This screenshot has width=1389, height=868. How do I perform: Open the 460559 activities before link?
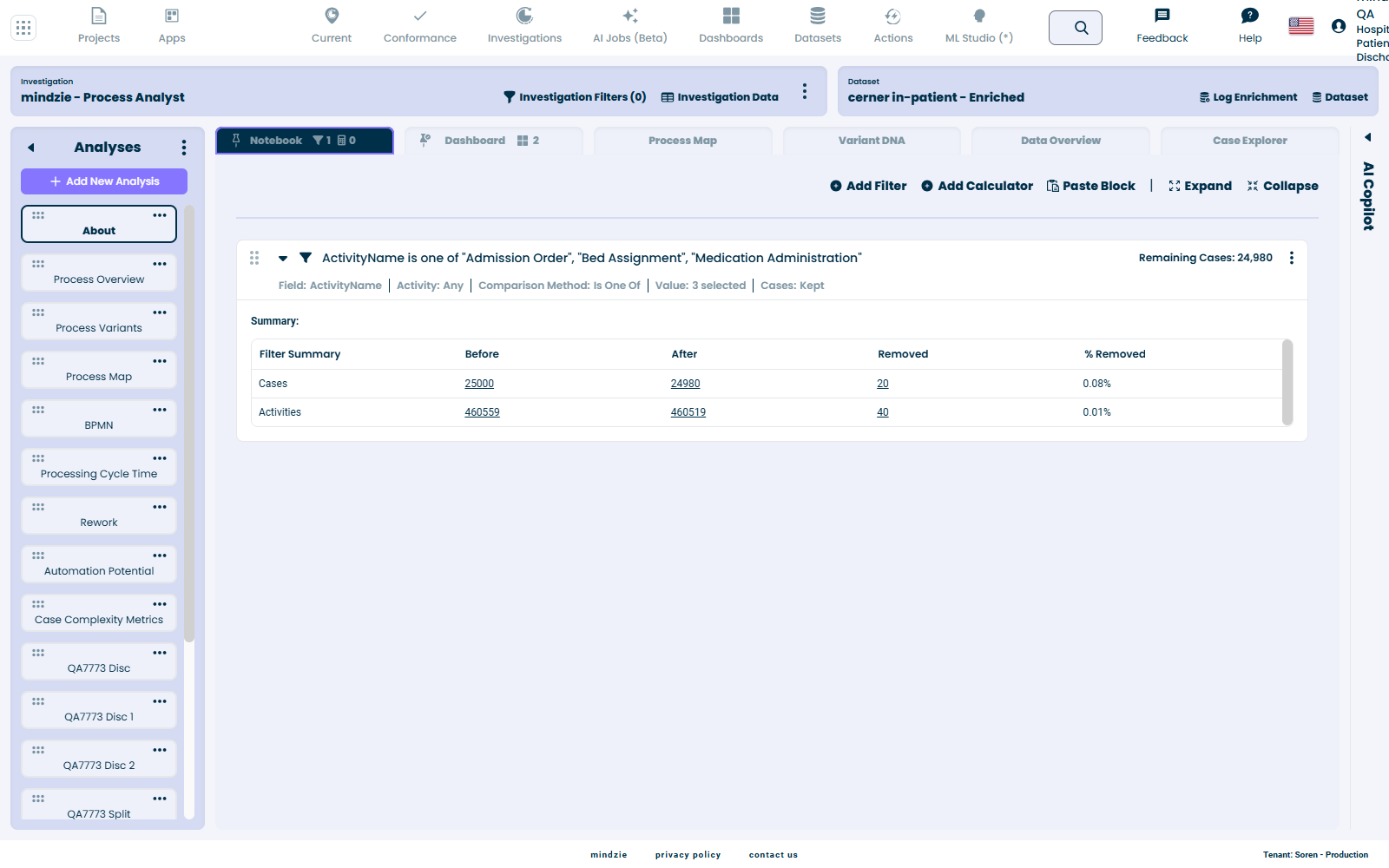482,412
